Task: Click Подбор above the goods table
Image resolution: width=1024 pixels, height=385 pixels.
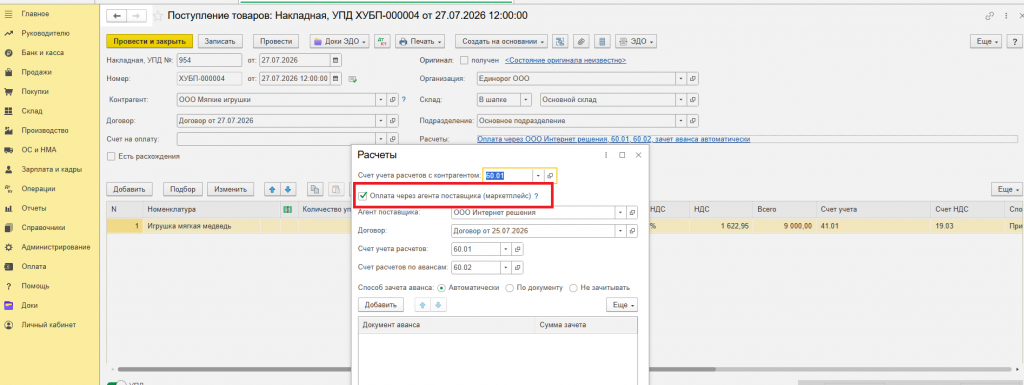Action: click(183, 189)
